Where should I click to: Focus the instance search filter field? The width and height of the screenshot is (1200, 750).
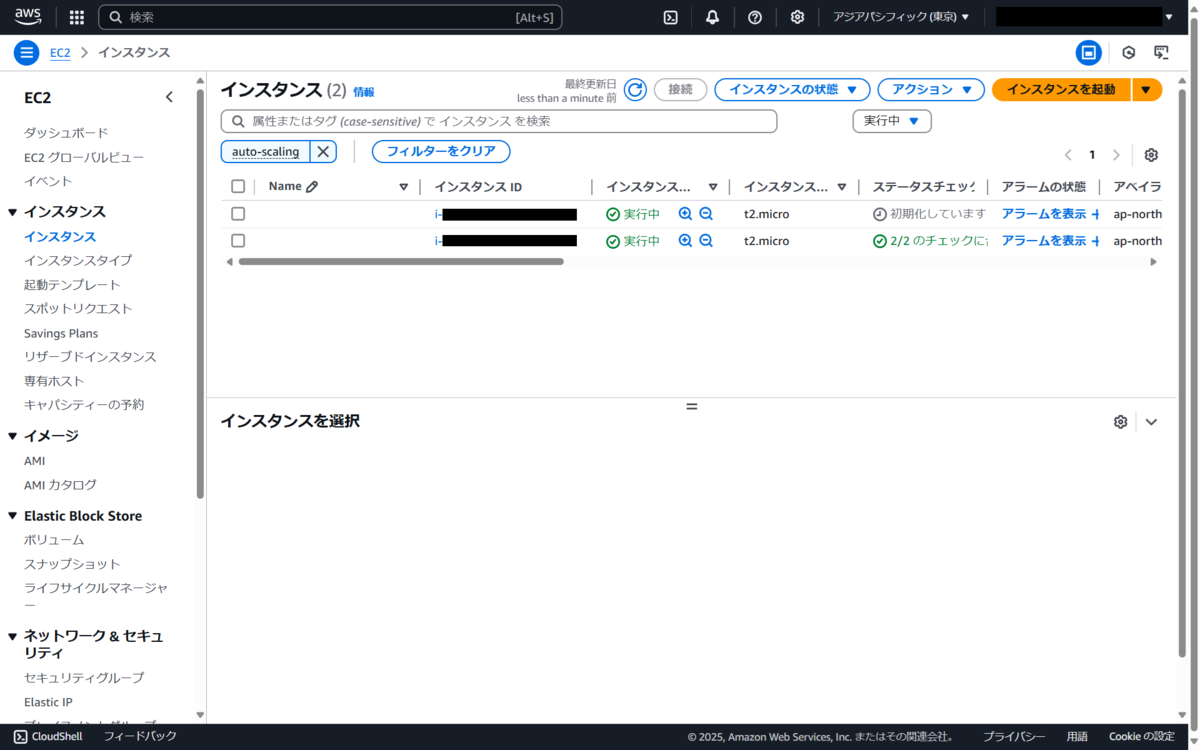click(499, 121)
